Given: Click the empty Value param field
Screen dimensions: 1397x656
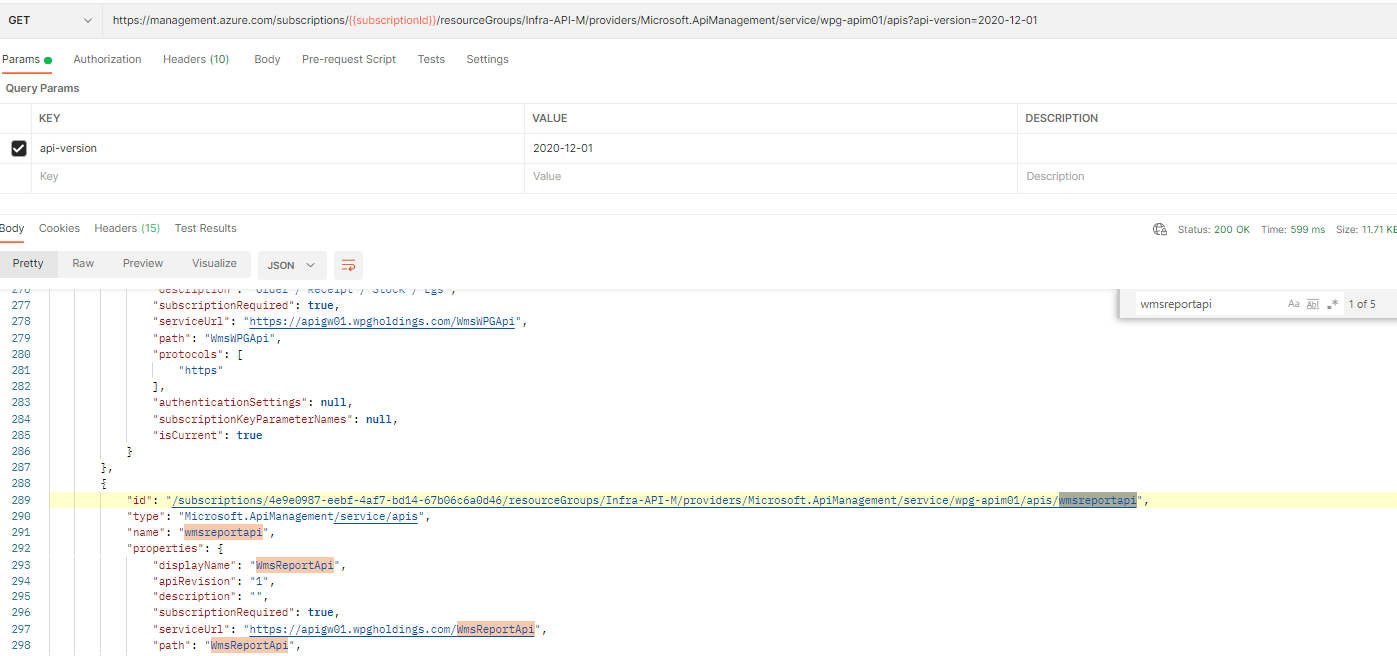Looking at the screenshot, I should click(x=770, y=177).
